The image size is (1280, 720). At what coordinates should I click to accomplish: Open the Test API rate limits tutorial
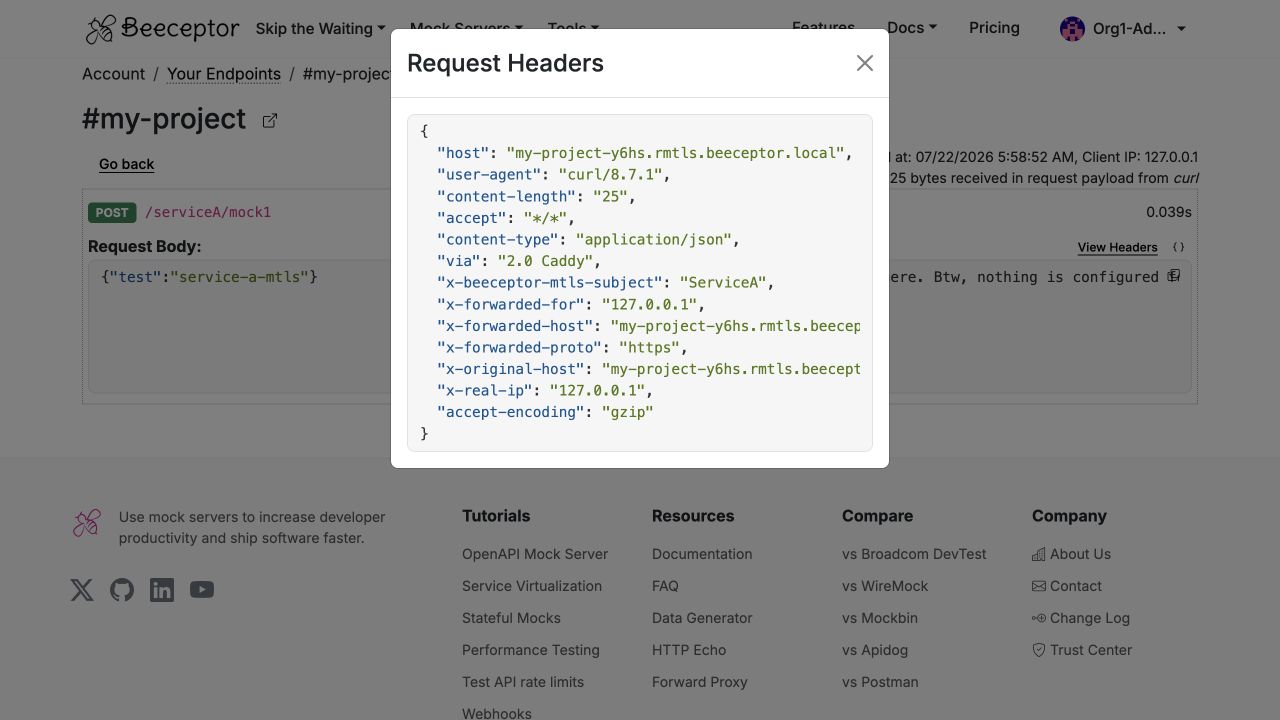pos(523,682)
